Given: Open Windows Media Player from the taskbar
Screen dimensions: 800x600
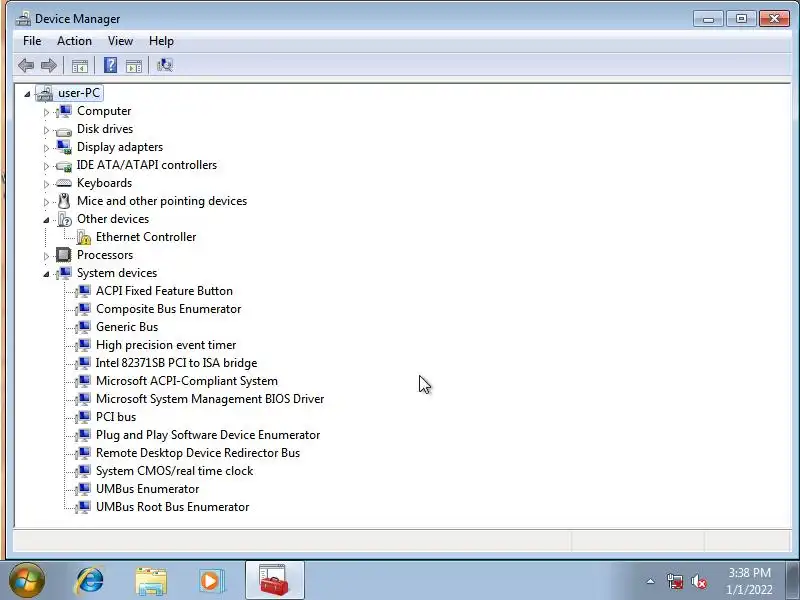Looking at the screenshot, I should (211, 581).
